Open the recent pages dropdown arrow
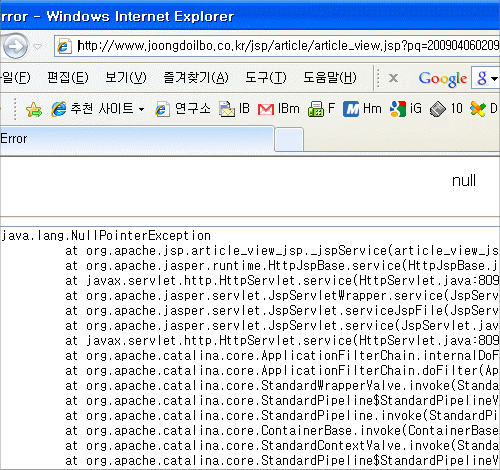The width and height of the screenshot is (500, 470). click(38, 47)
